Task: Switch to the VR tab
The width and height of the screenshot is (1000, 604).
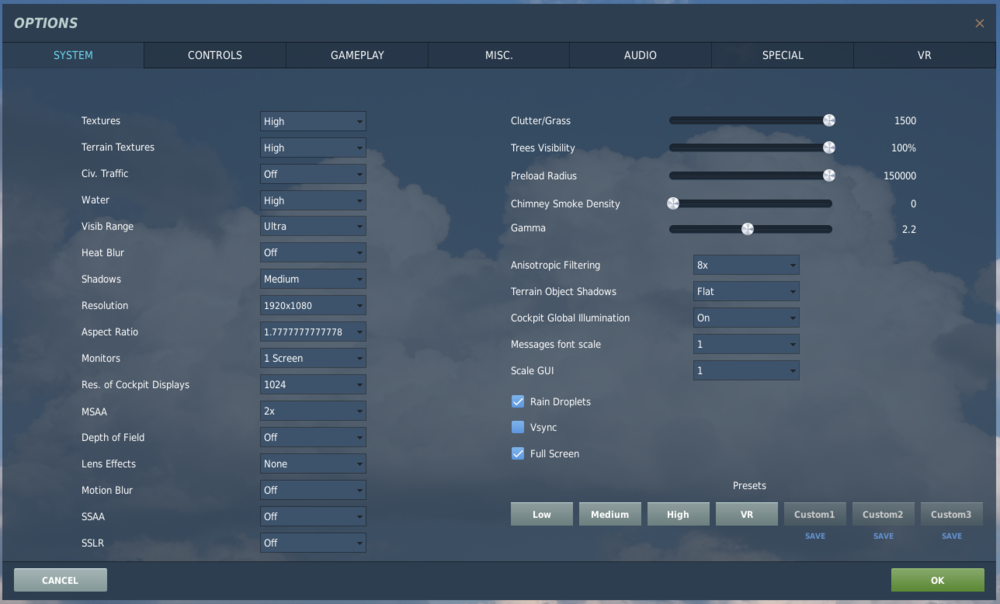Action: coord(923,55)
